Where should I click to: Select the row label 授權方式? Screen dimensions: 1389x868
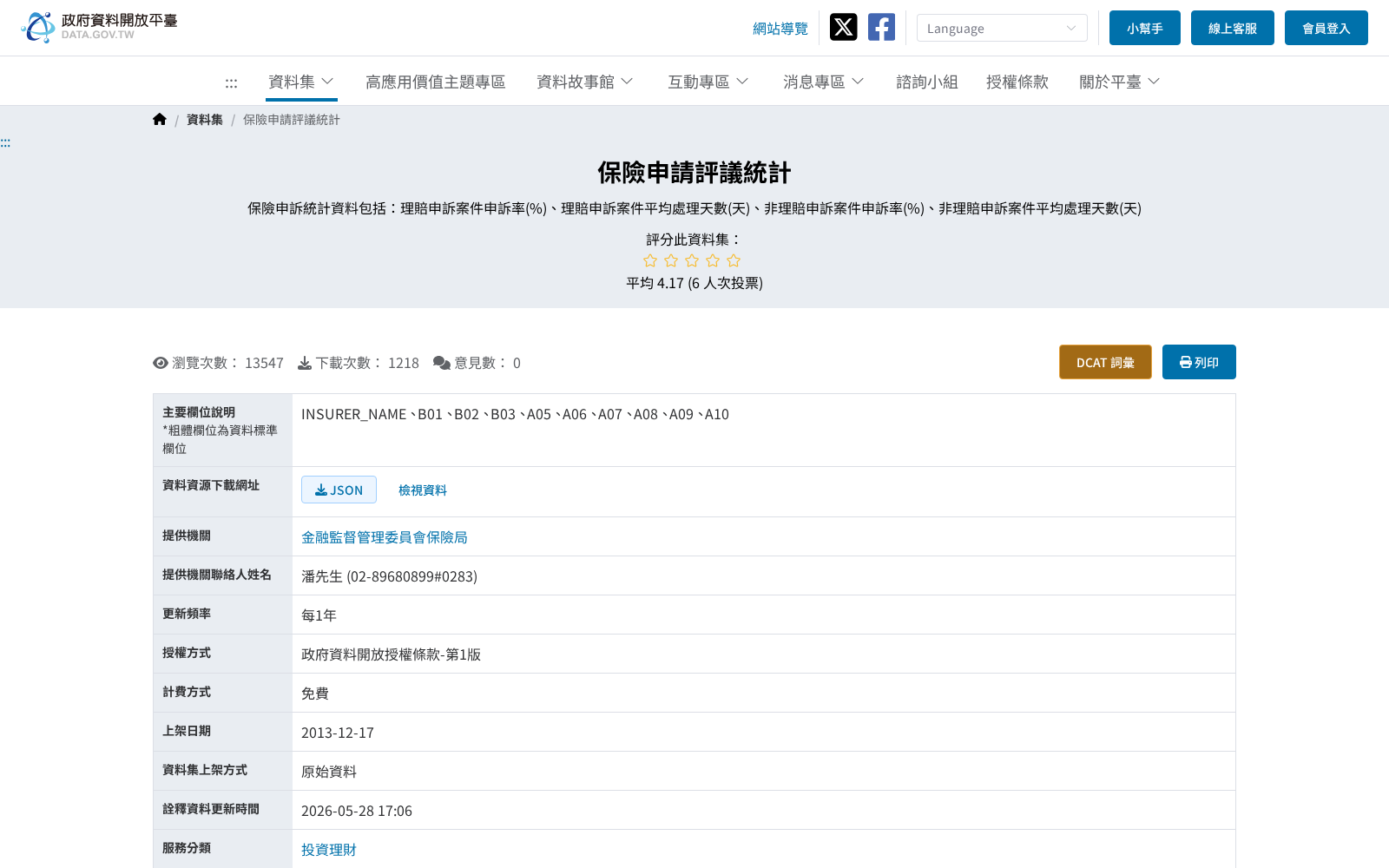pos(187,653)
